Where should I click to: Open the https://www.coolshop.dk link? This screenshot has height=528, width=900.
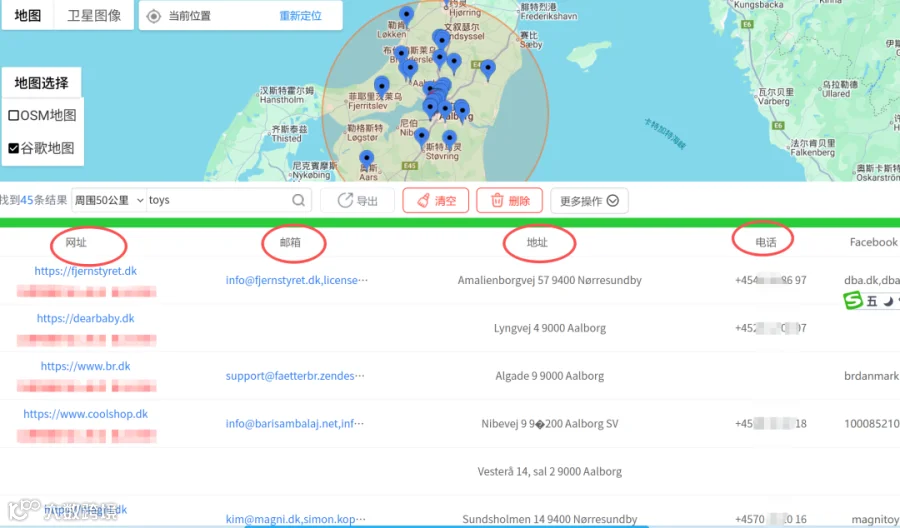86,414
